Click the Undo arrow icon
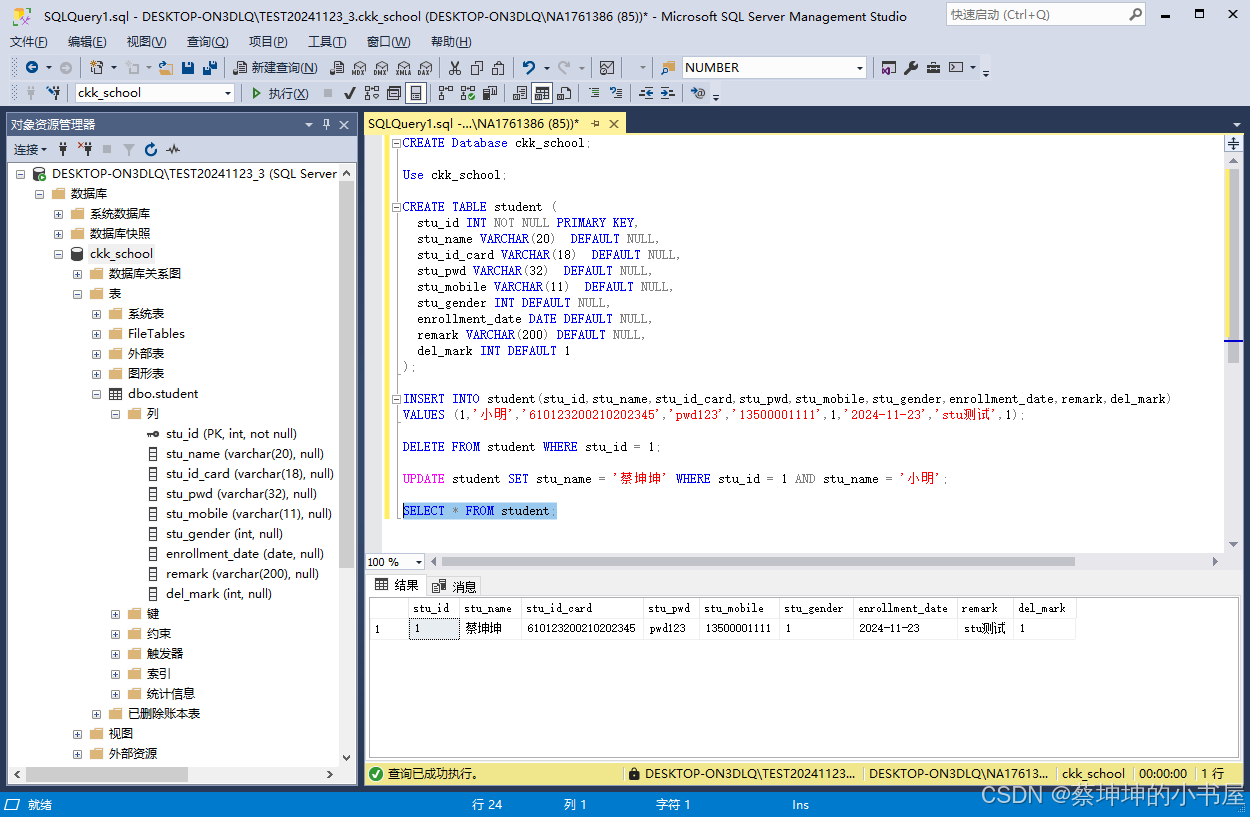Viewport: 1250px width, 817px height. pyautogui.click(x=529, y=68)
